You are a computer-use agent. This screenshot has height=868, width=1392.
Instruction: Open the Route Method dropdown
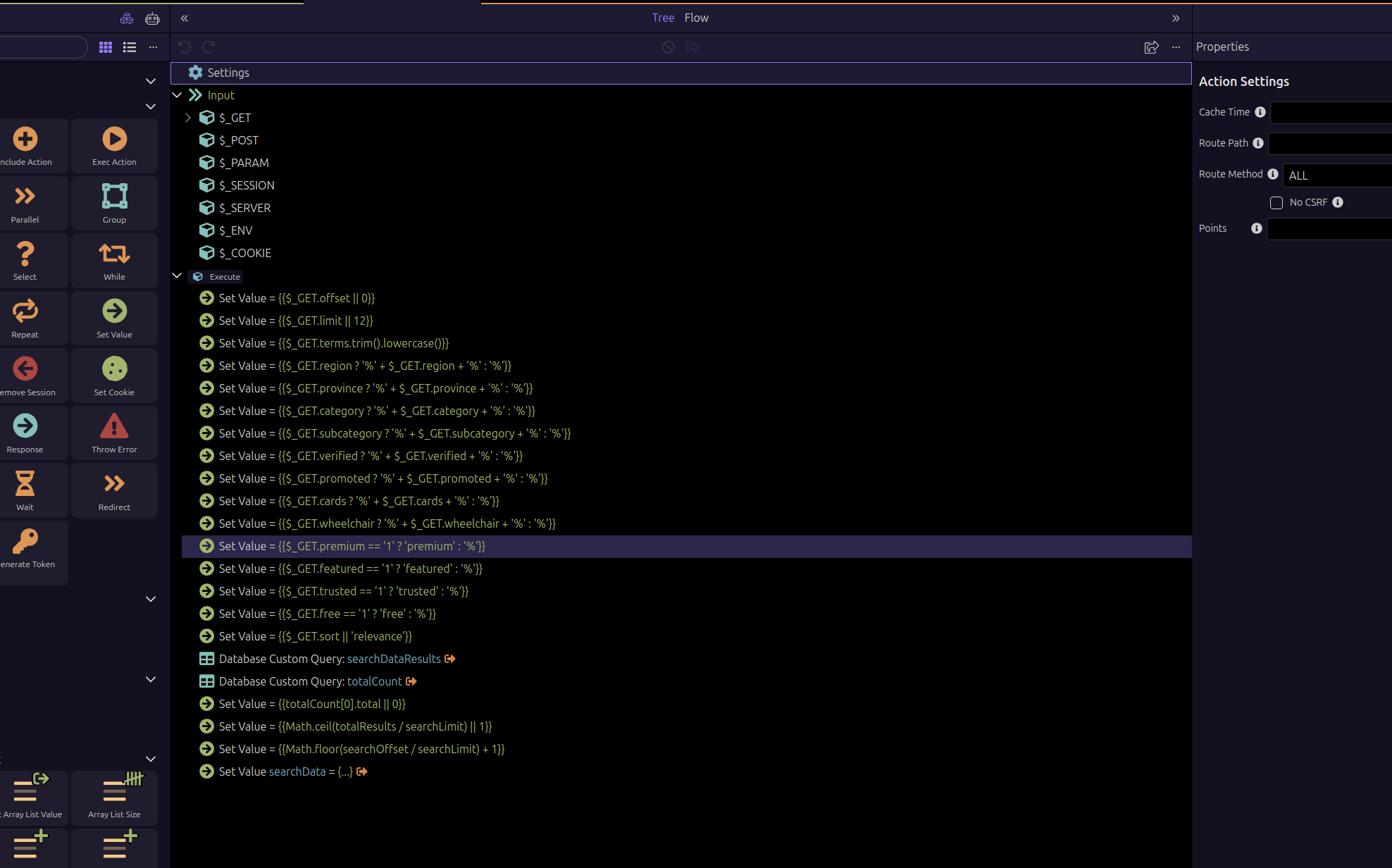tap(1336, 175)
